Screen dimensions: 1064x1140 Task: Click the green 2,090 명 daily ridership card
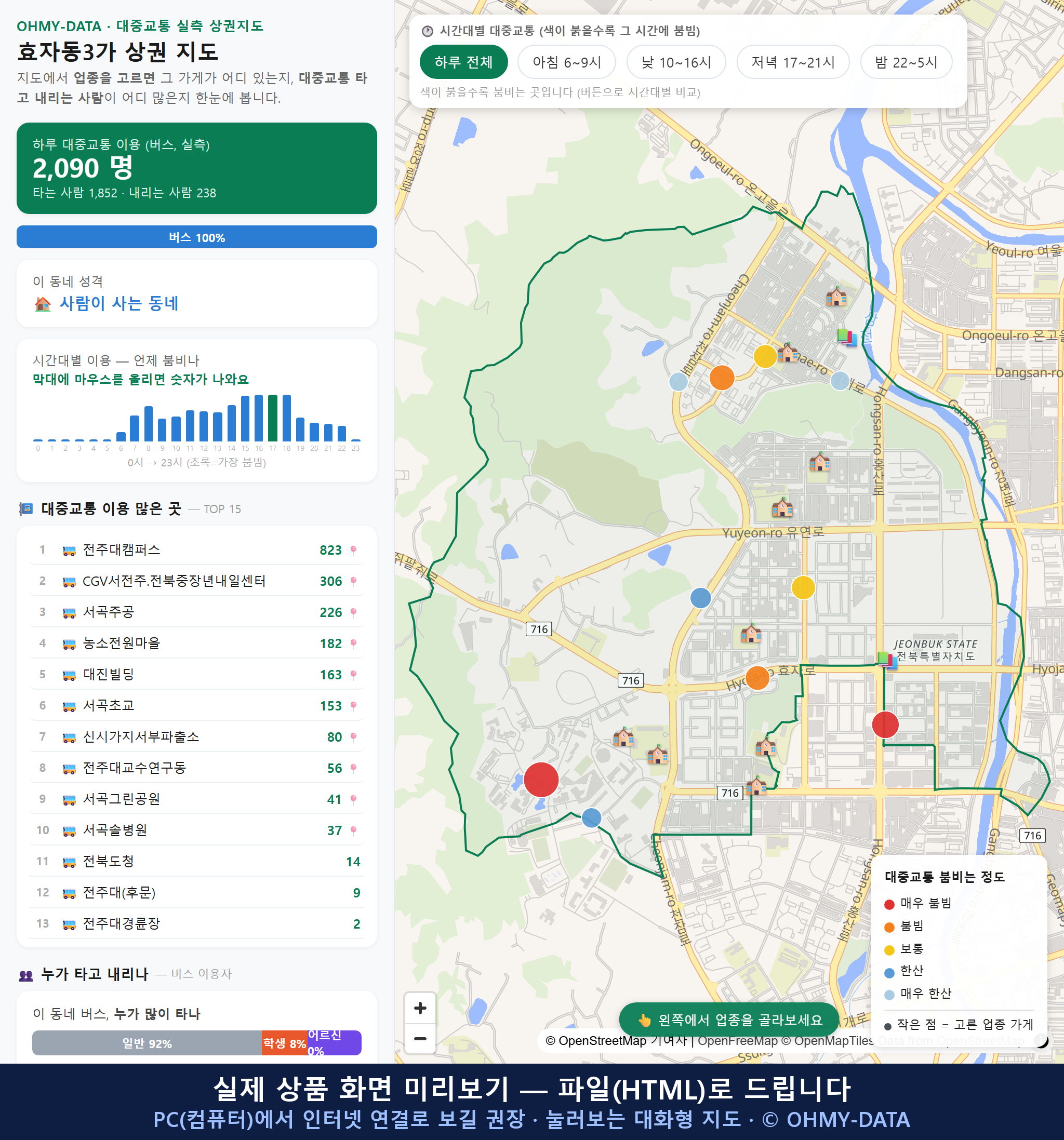[x=197, y=168]
